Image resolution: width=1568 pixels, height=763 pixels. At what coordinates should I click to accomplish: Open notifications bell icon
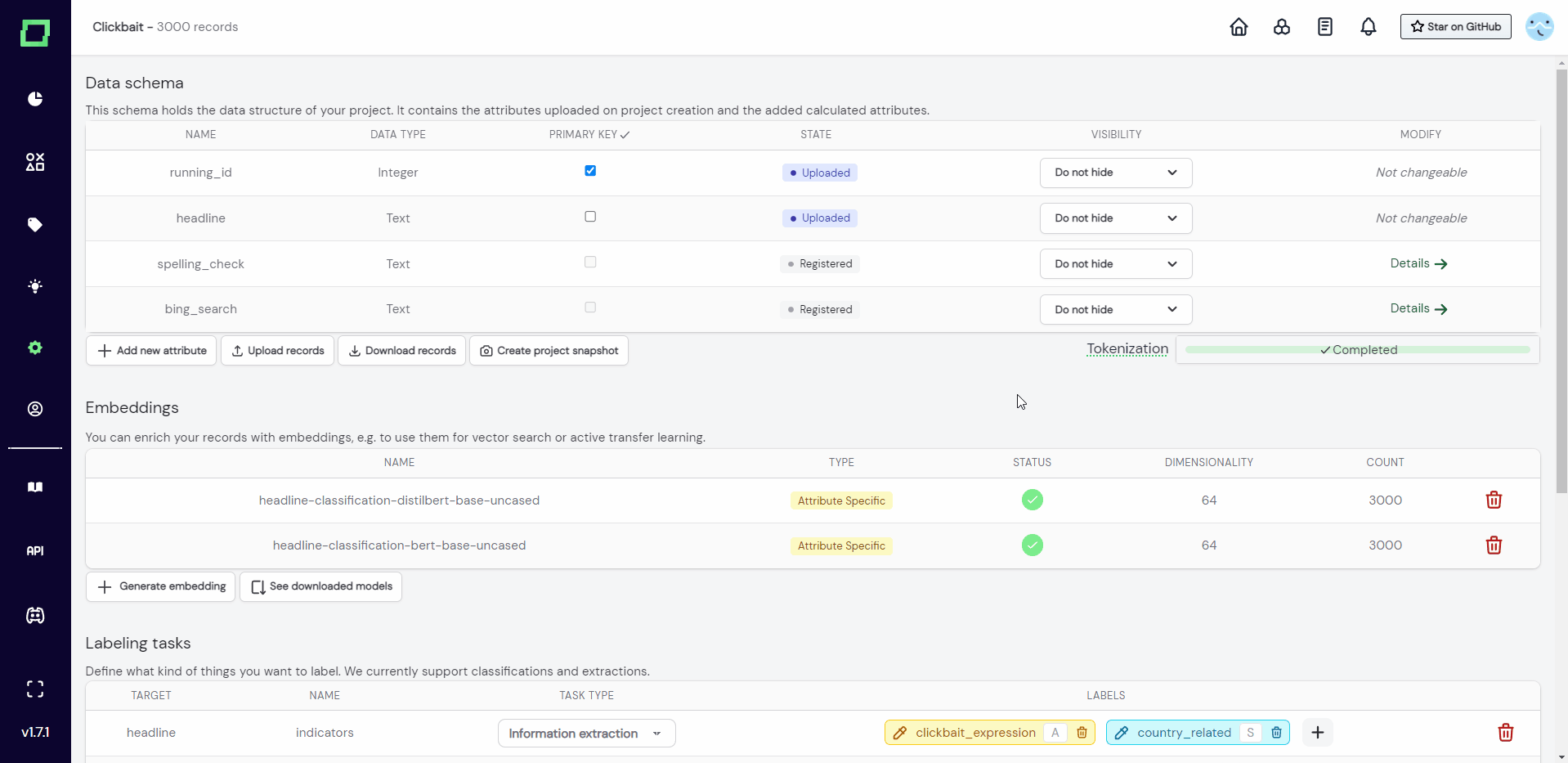pyautogui.click(x=1369, y=27)
